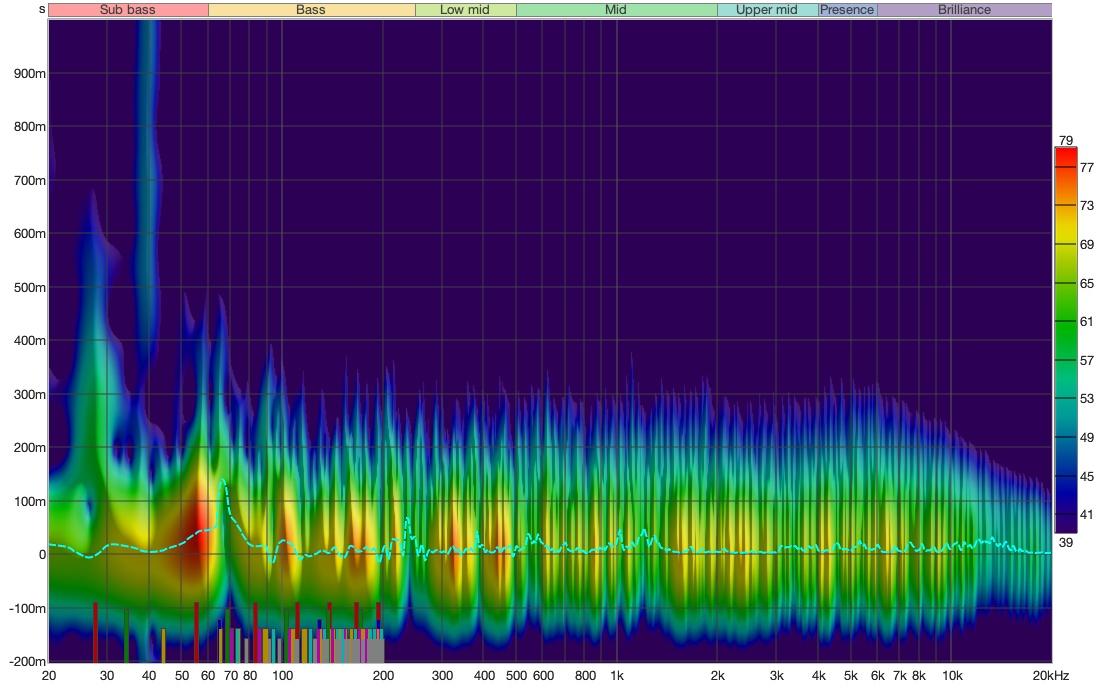
Task: Select the 600m tick on time axis
Action: (x=30, y=234)
